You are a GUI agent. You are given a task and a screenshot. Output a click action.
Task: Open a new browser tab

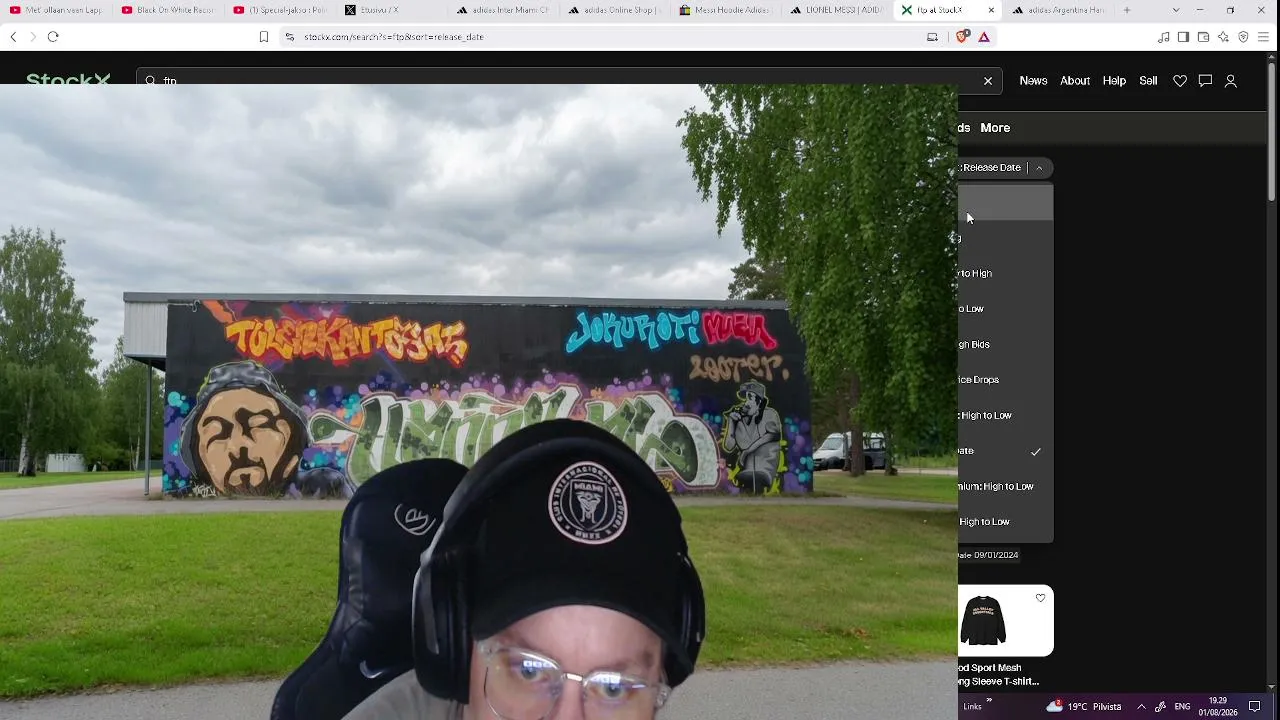(1127, 10)
